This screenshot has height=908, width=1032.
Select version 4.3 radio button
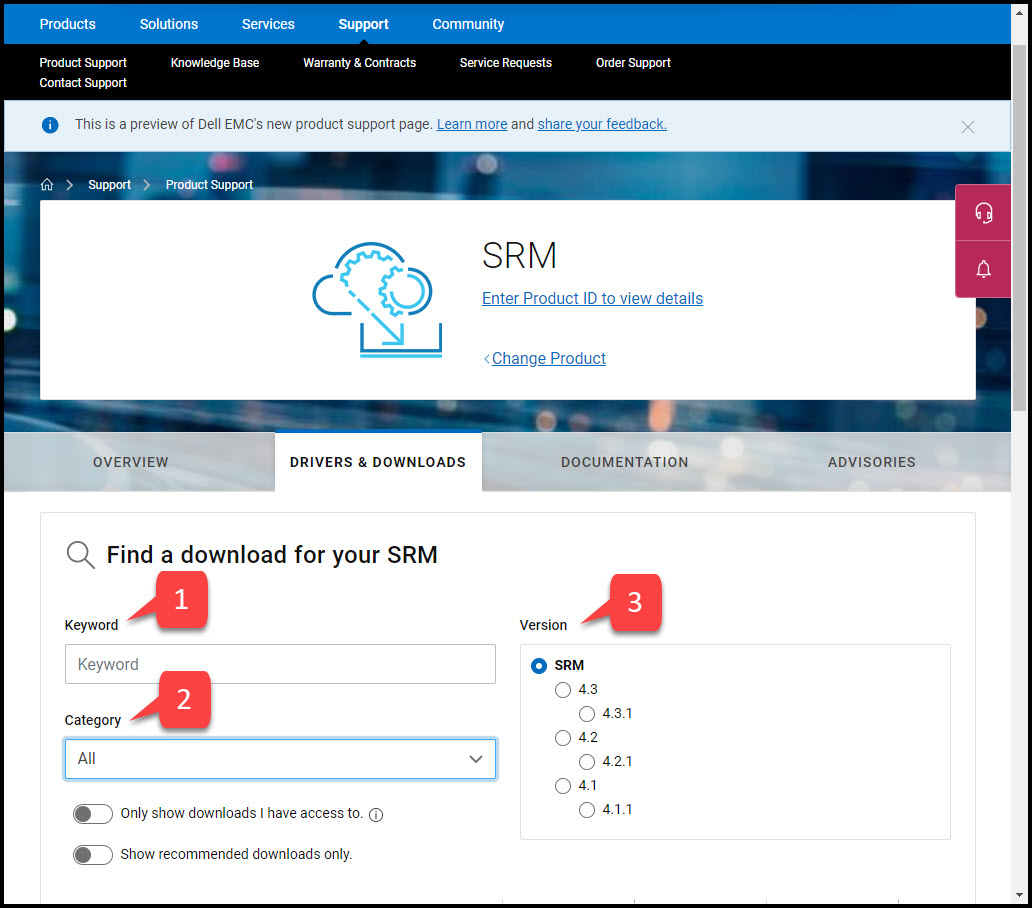pyautogui.click(x=563, y=690)
